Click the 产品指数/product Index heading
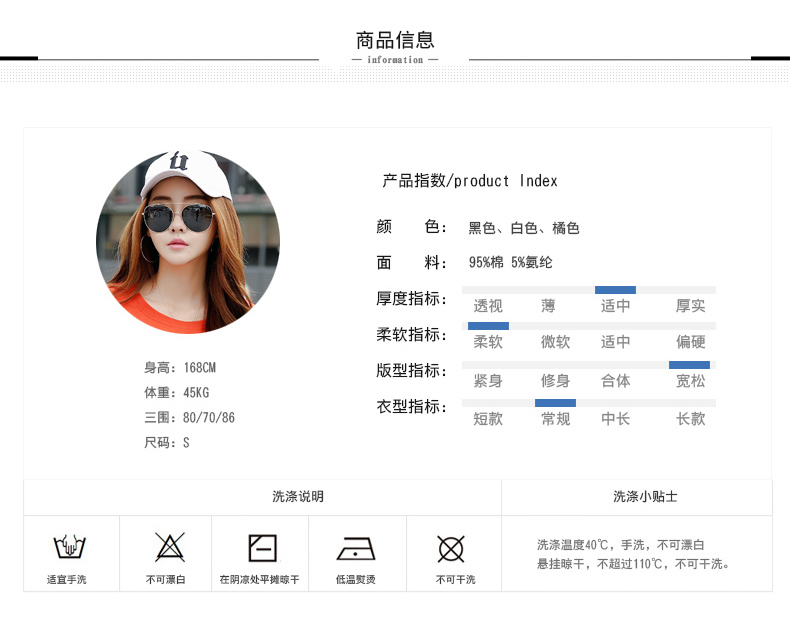This screenshot has height=631, width=790. 470,181
